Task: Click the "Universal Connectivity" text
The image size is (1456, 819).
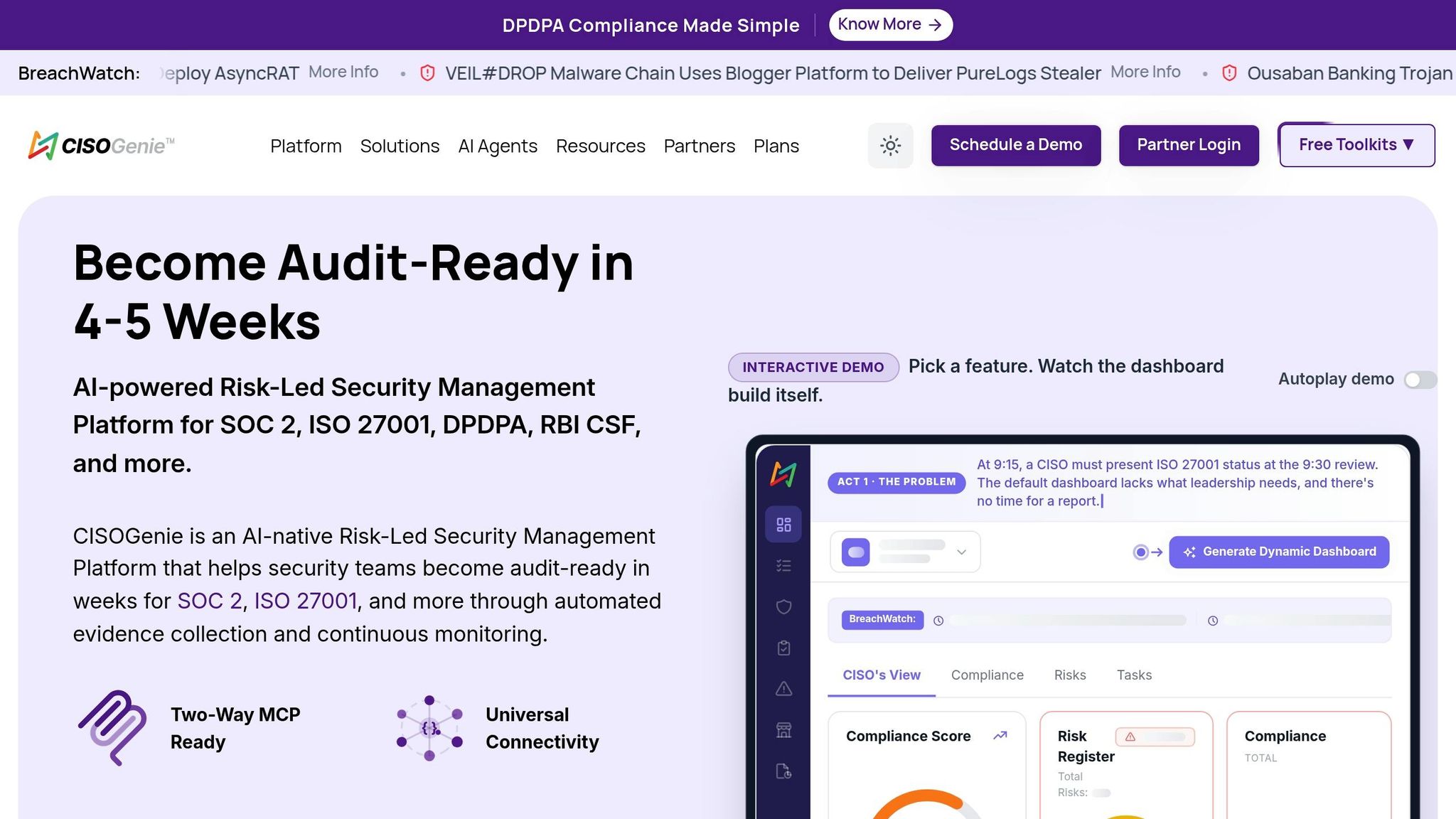Action: 542,728
